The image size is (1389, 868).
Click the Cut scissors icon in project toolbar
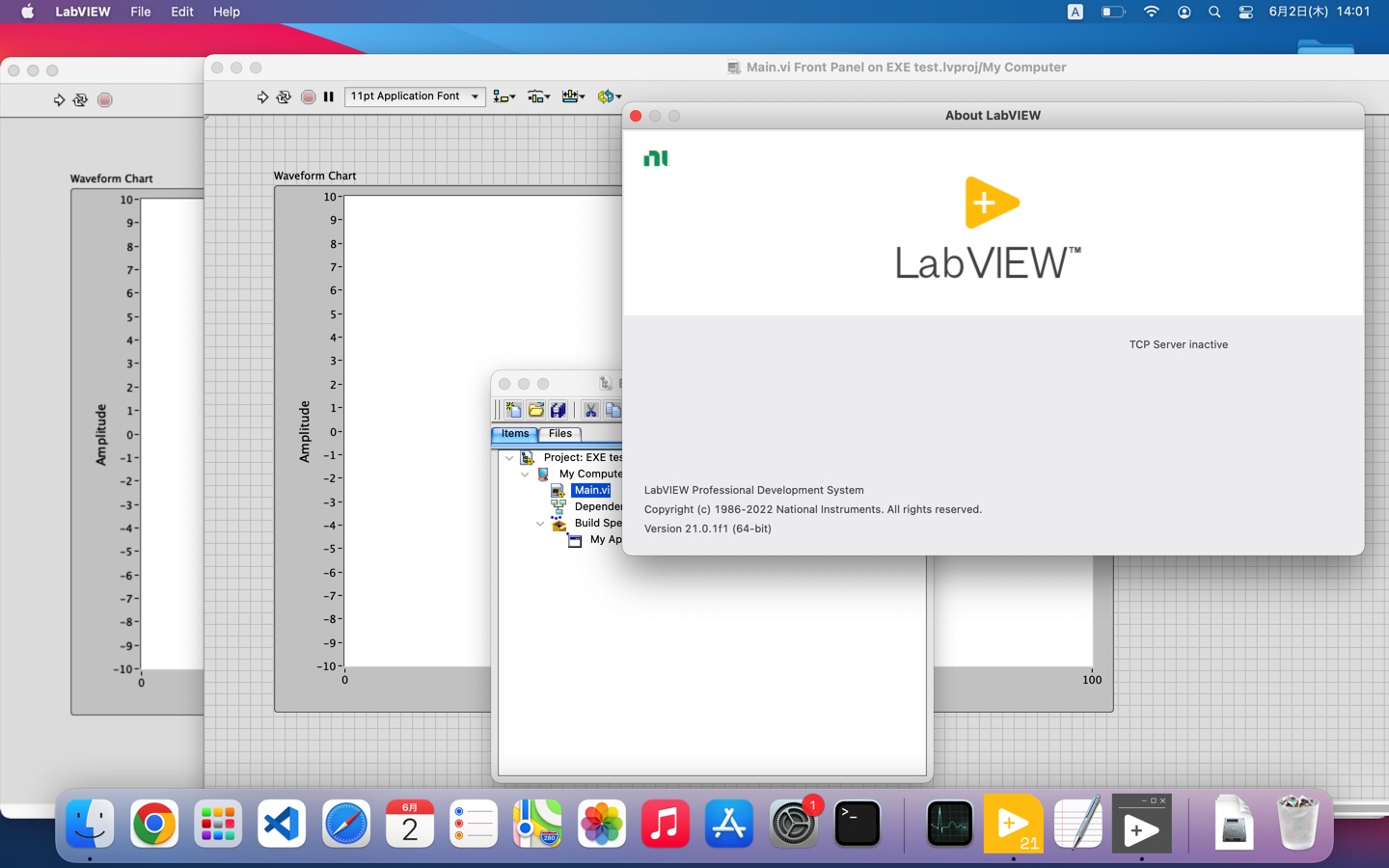coord(590,410)
